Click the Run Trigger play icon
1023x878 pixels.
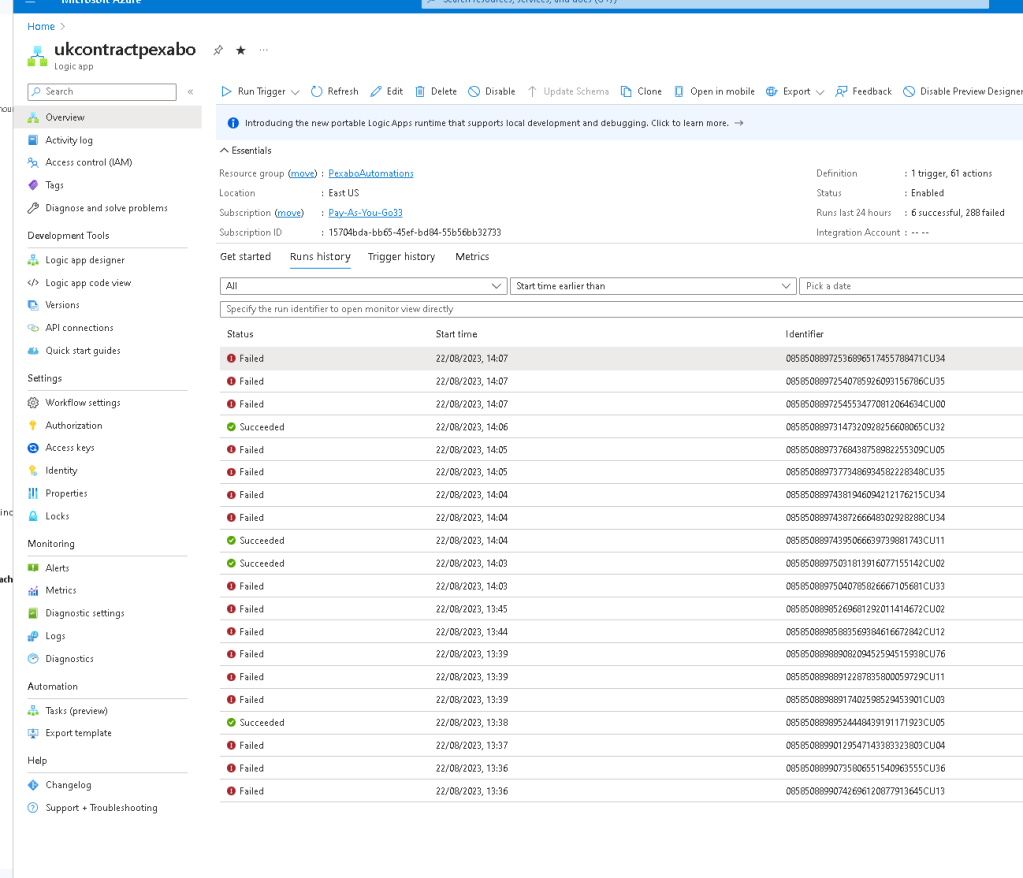(226, 91)
